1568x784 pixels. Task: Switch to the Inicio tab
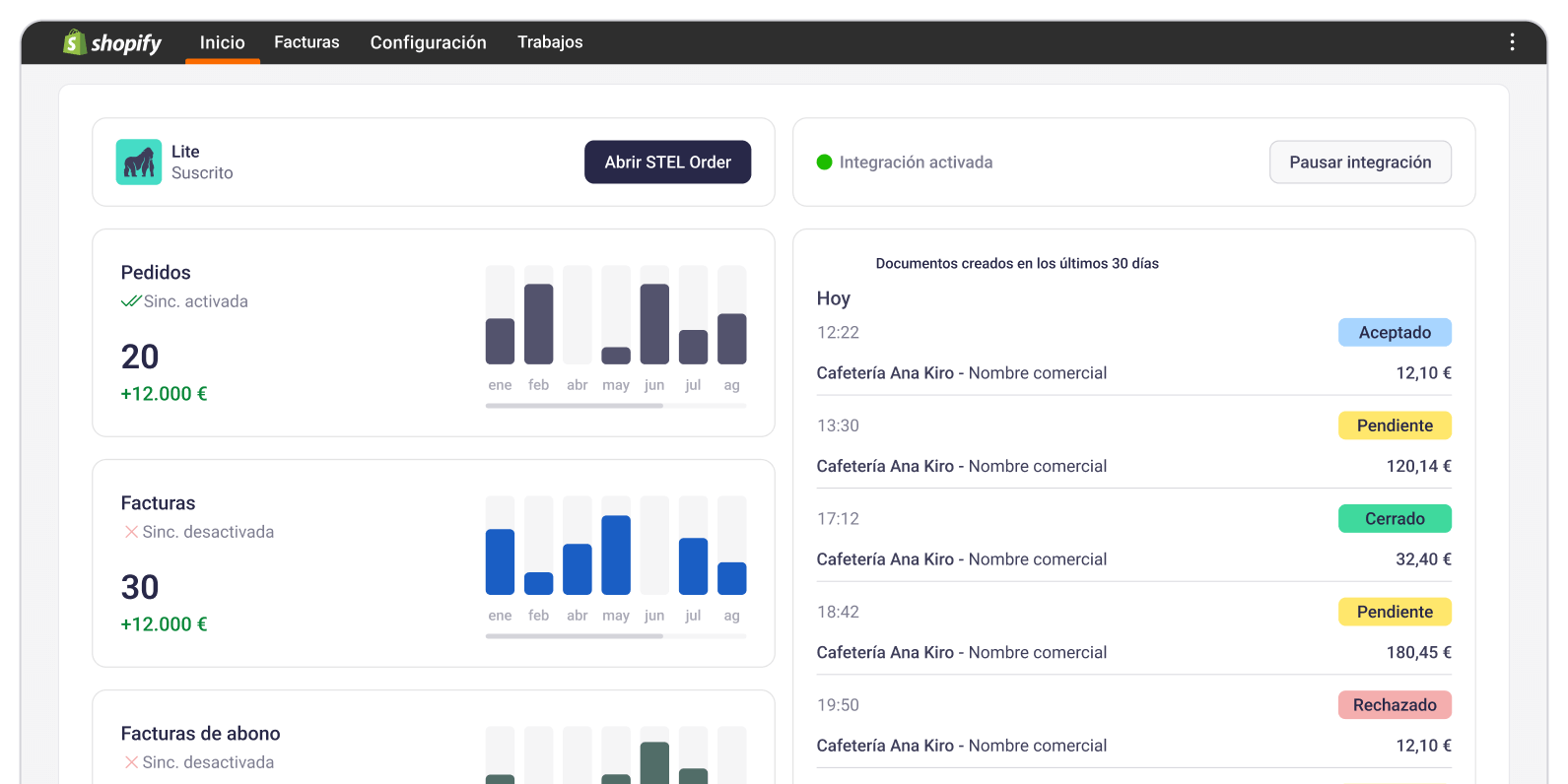[x=222, y=42]
